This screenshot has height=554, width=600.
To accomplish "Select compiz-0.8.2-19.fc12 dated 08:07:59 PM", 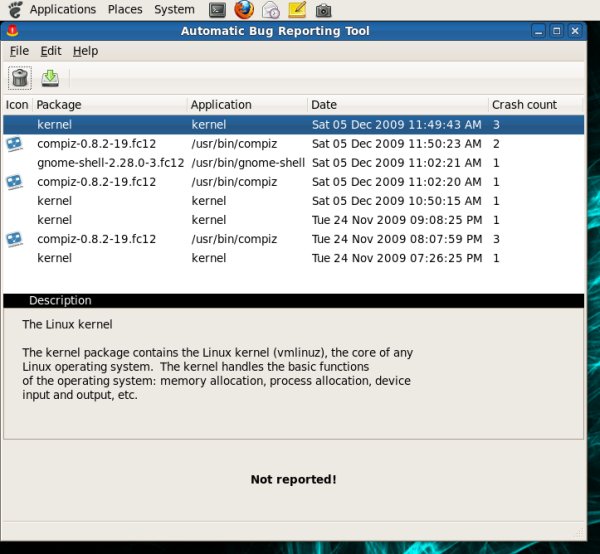I will 96,239.
